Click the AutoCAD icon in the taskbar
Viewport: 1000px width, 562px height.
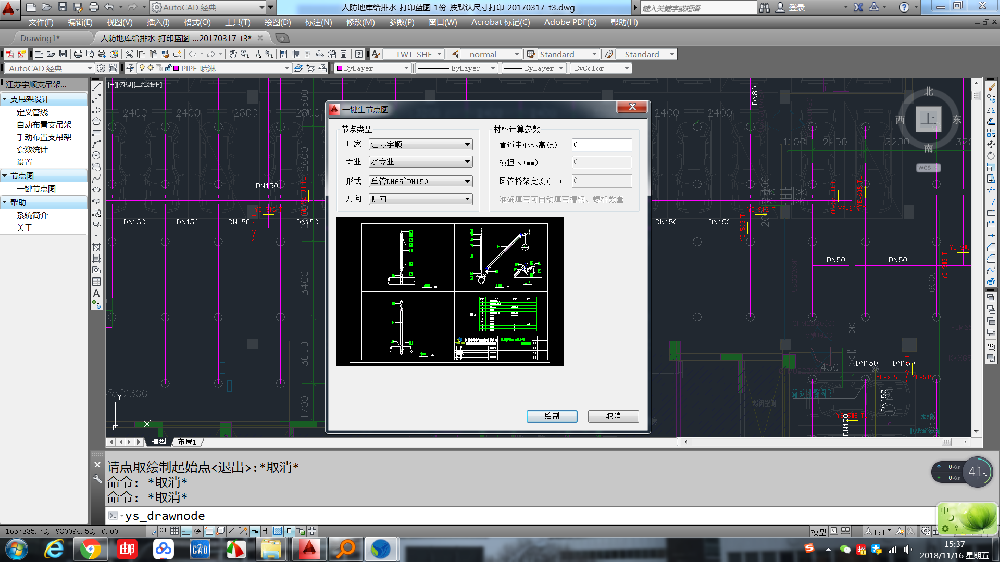(310, 548)
